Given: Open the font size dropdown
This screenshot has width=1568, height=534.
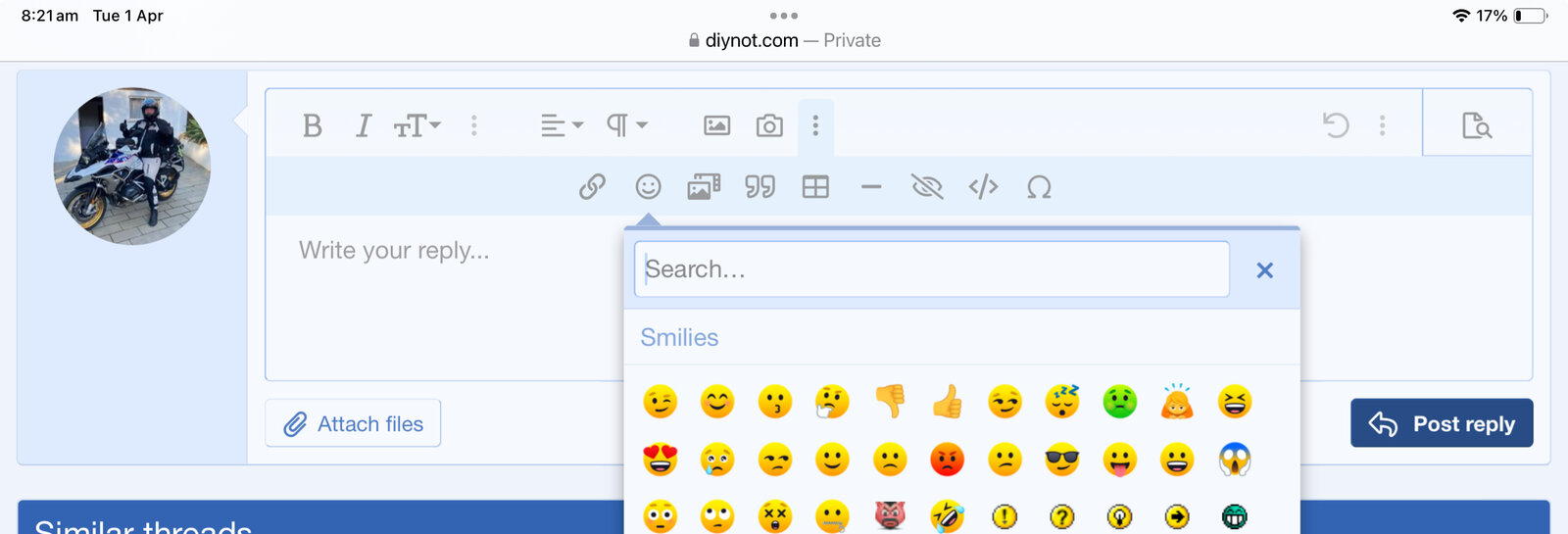Looking at the screenshot, I should (x=417, y=125).
